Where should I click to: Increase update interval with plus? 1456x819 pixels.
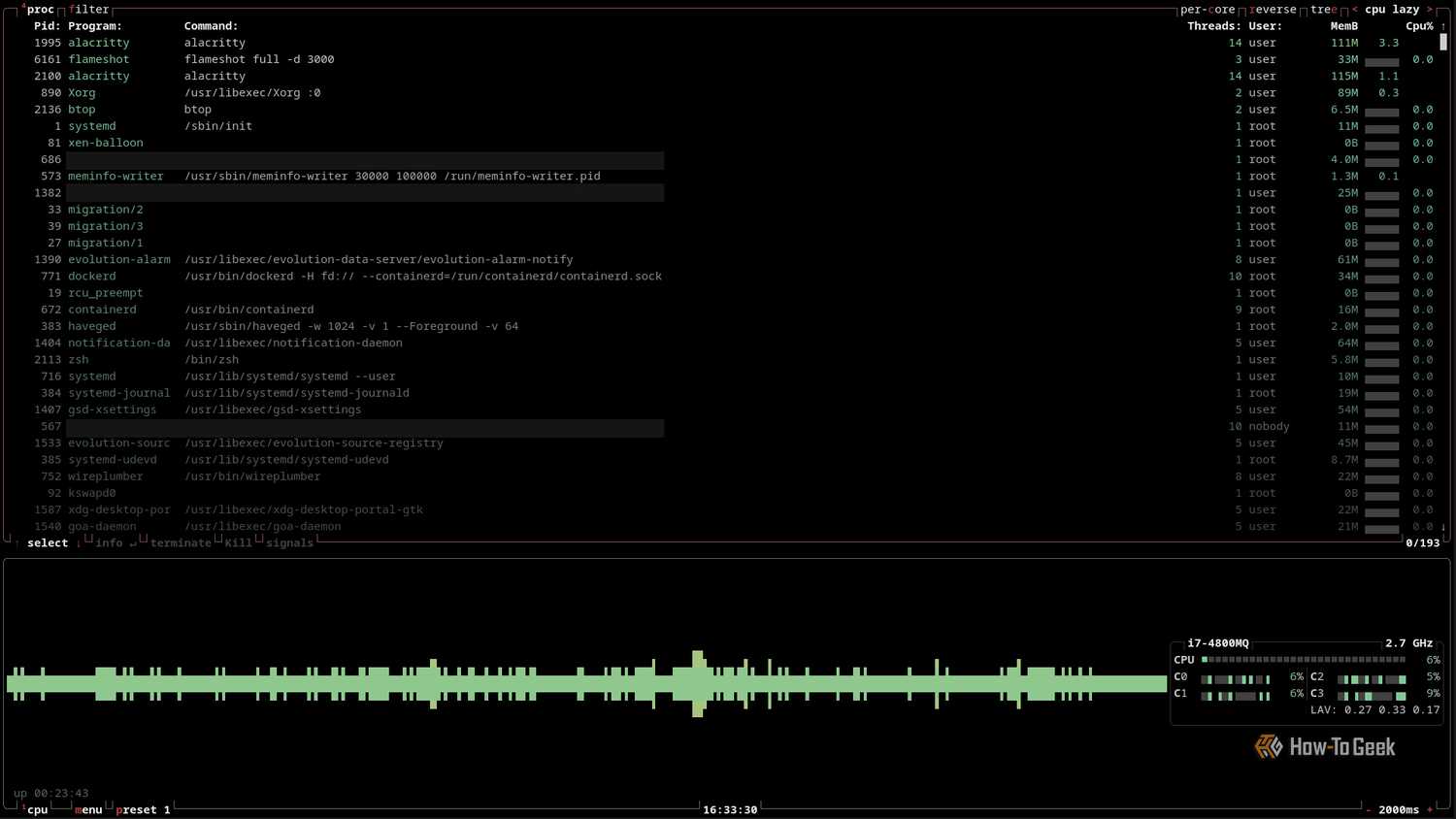pos(1430,810)
